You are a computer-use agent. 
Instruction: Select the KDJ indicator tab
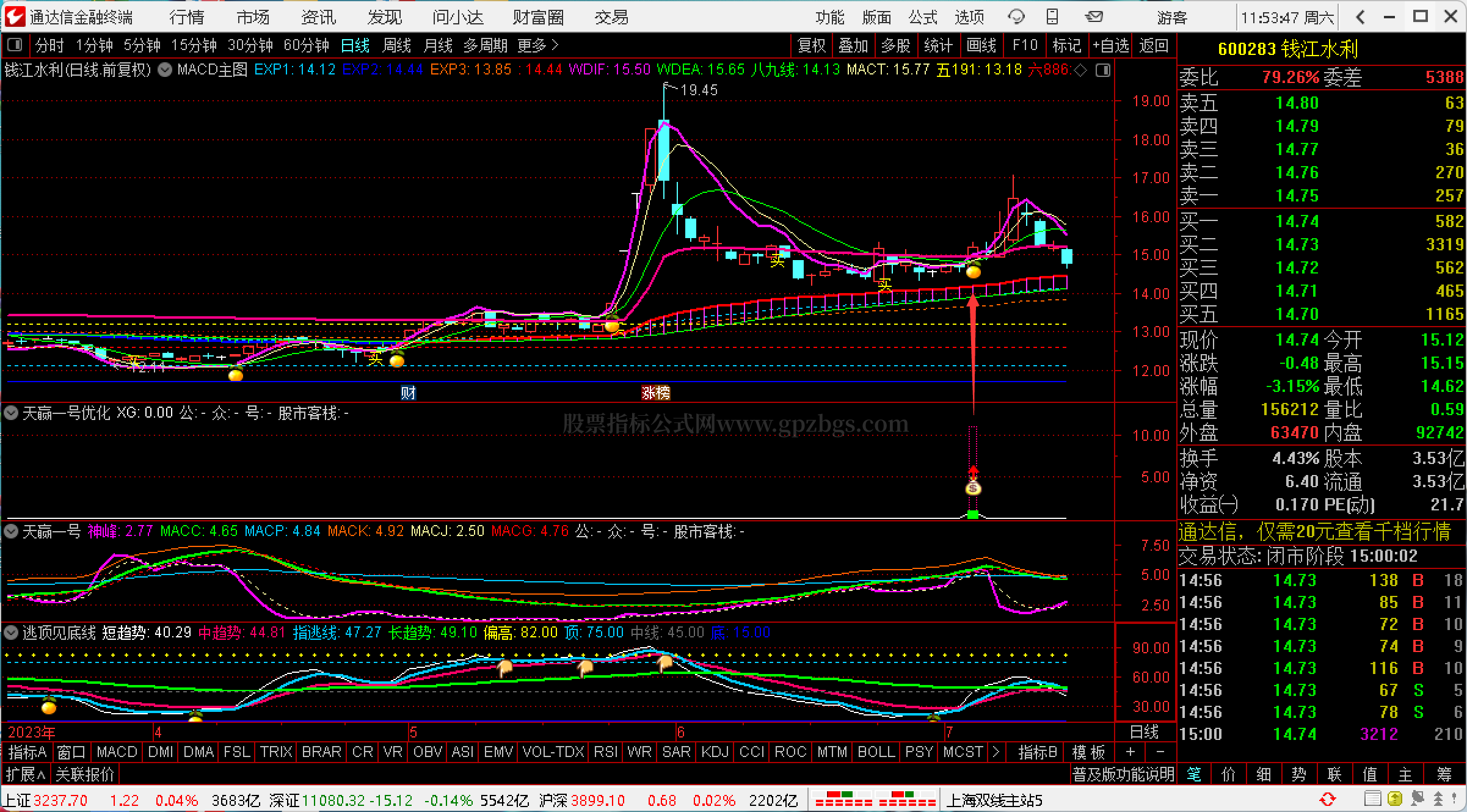pos(715,752)
